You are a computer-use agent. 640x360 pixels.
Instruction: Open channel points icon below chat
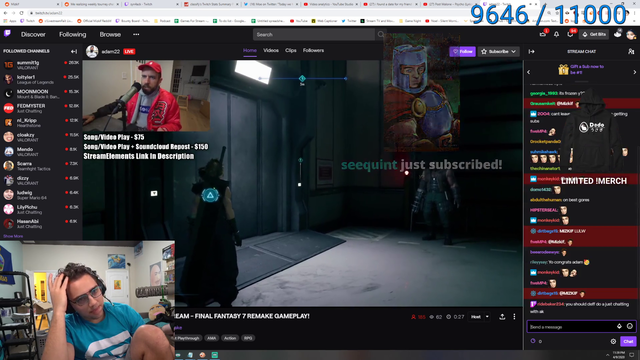pos(533,341)
